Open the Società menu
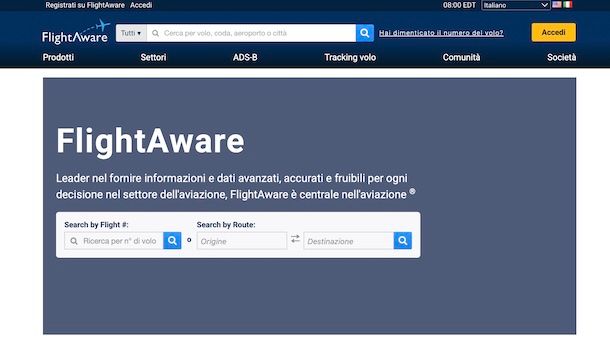This screenshot has width=610, height=362. click(x=561, y=57)
